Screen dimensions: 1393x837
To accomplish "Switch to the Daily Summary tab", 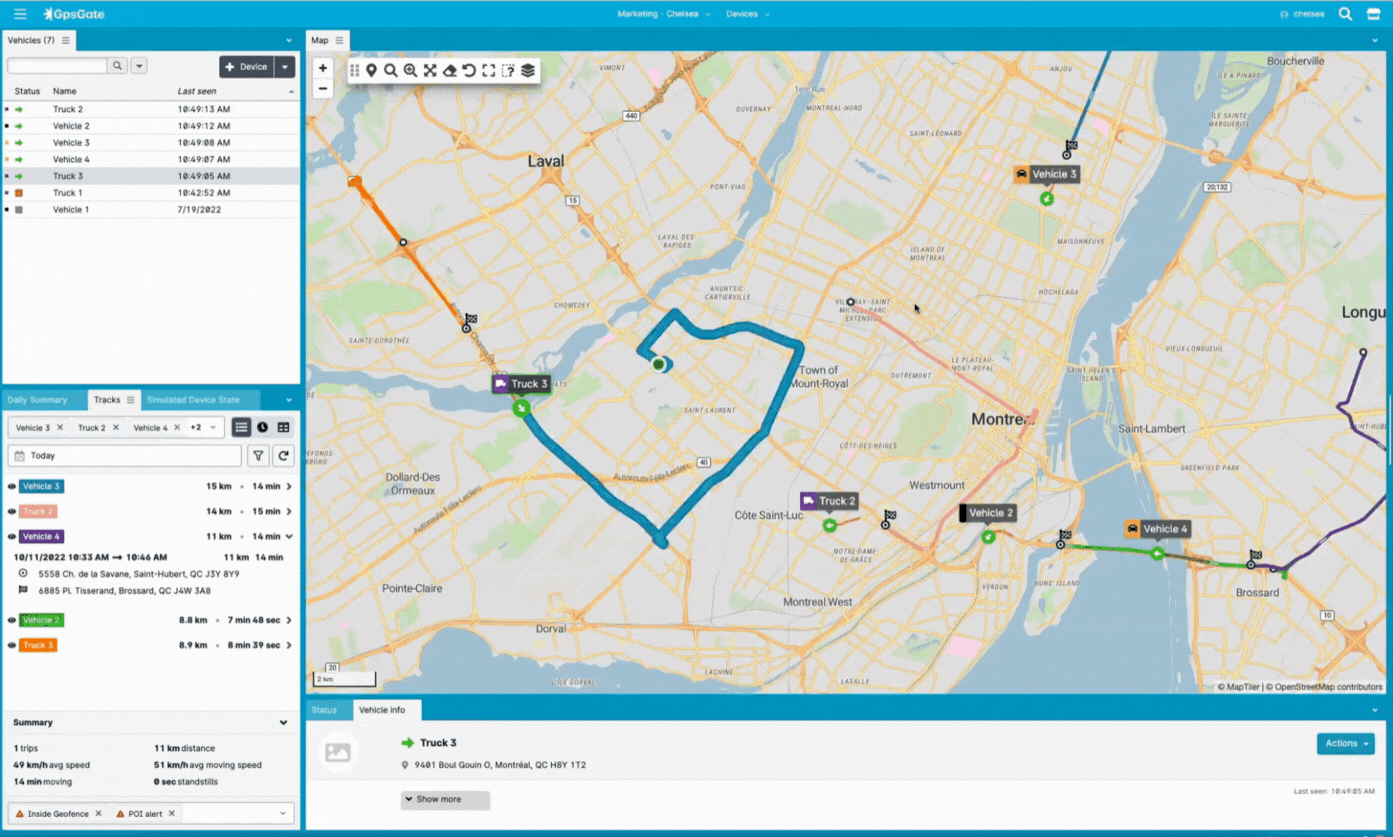I will tap(37, 400).
